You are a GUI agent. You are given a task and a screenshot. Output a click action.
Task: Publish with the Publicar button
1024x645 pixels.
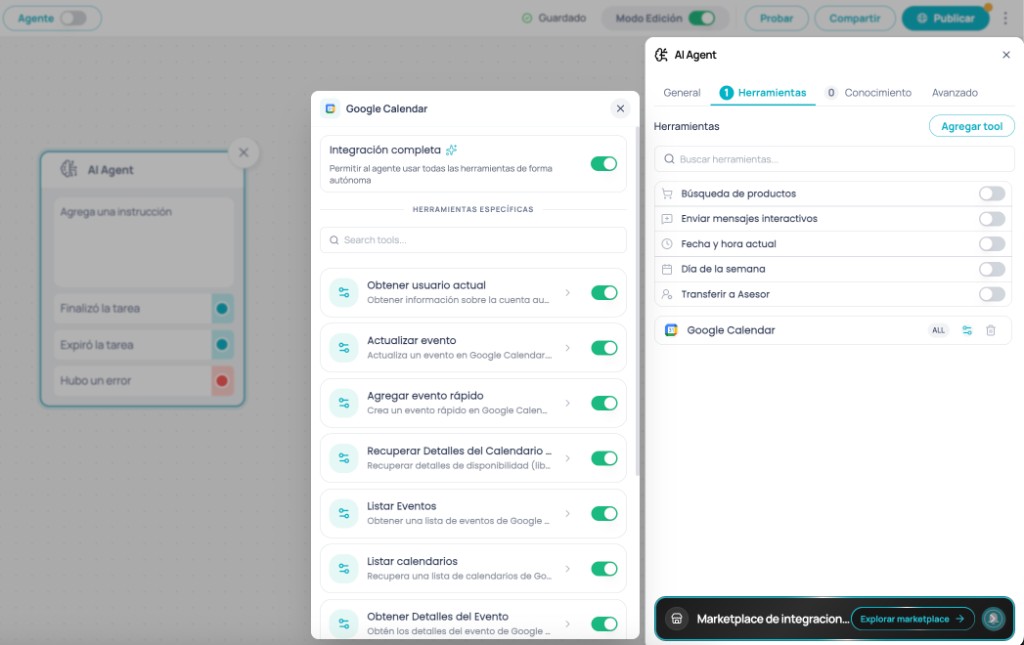coord(947,18)
